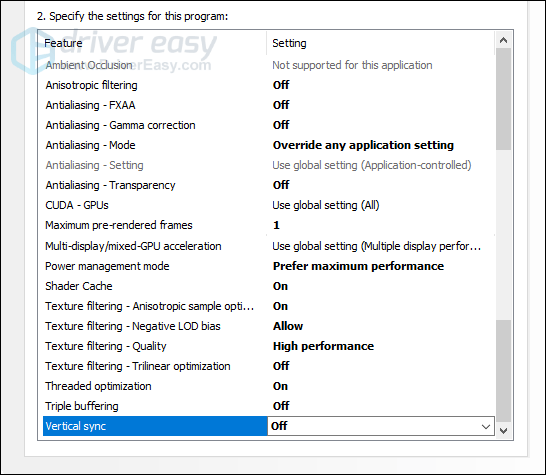
Task: Select Antialiasing - Transparency feature
Action: pos(110,185)
